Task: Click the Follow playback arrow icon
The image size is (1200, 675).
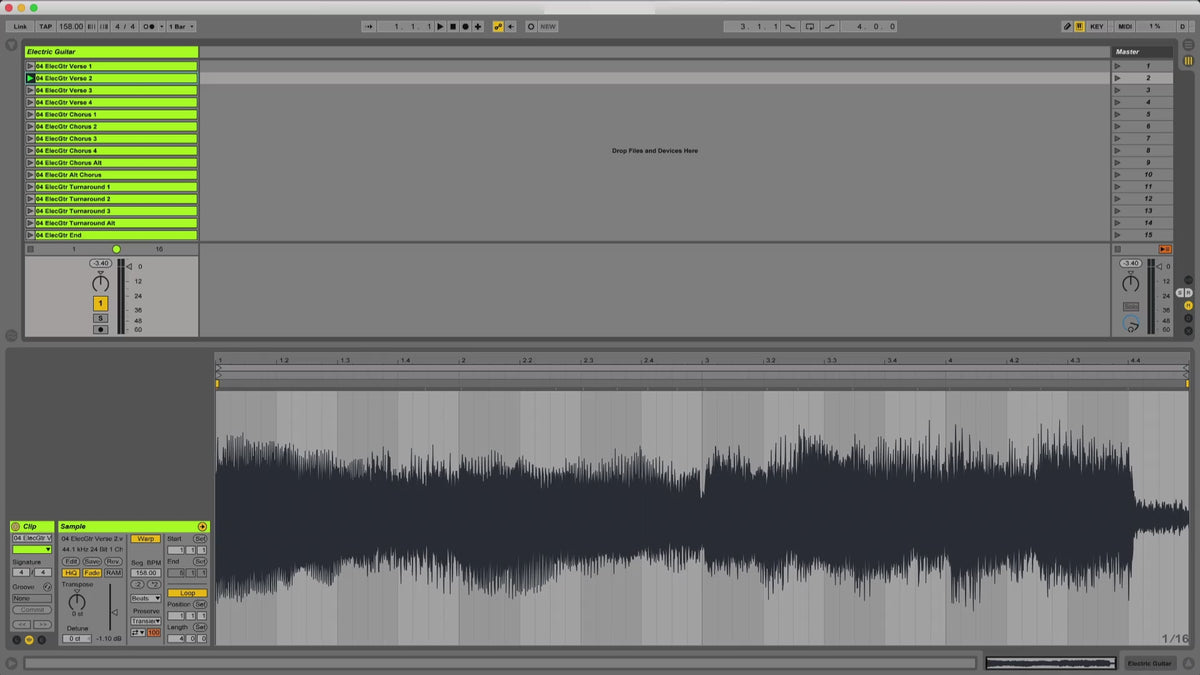Action: [x=368, y=26]
